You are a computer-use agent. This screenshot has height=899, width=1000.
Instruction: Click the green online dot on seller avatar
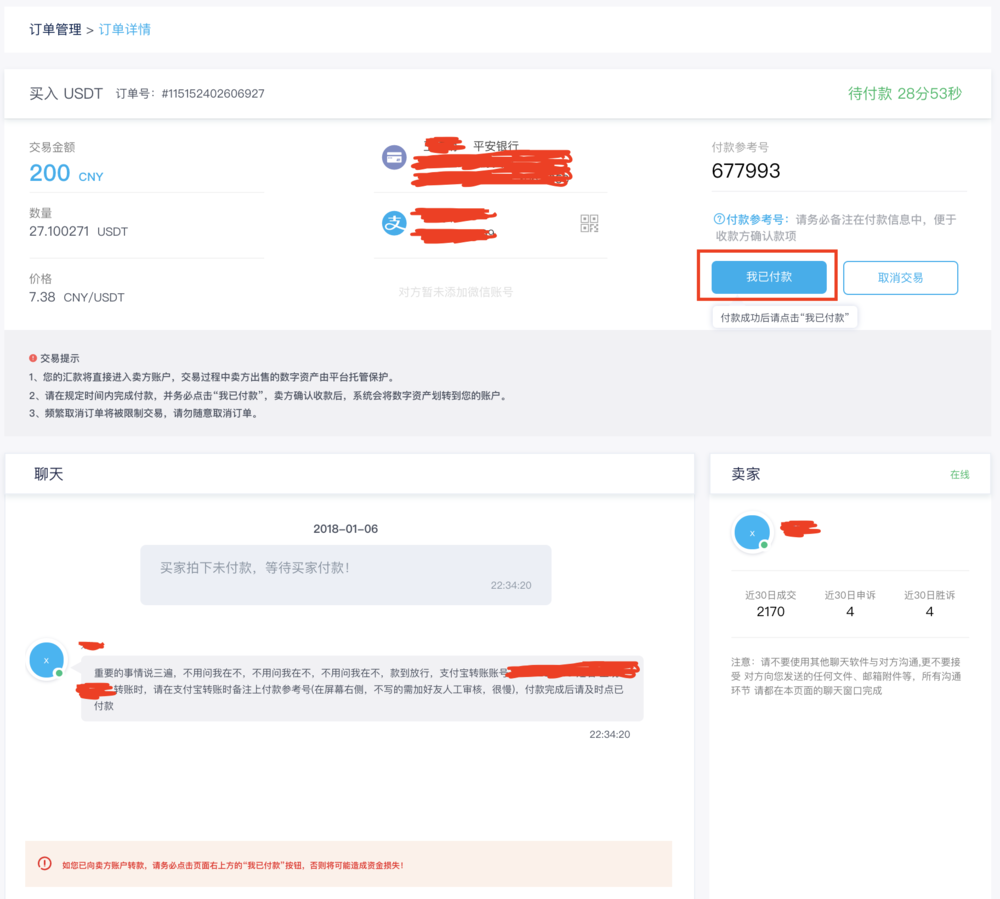tap(765, 545)
